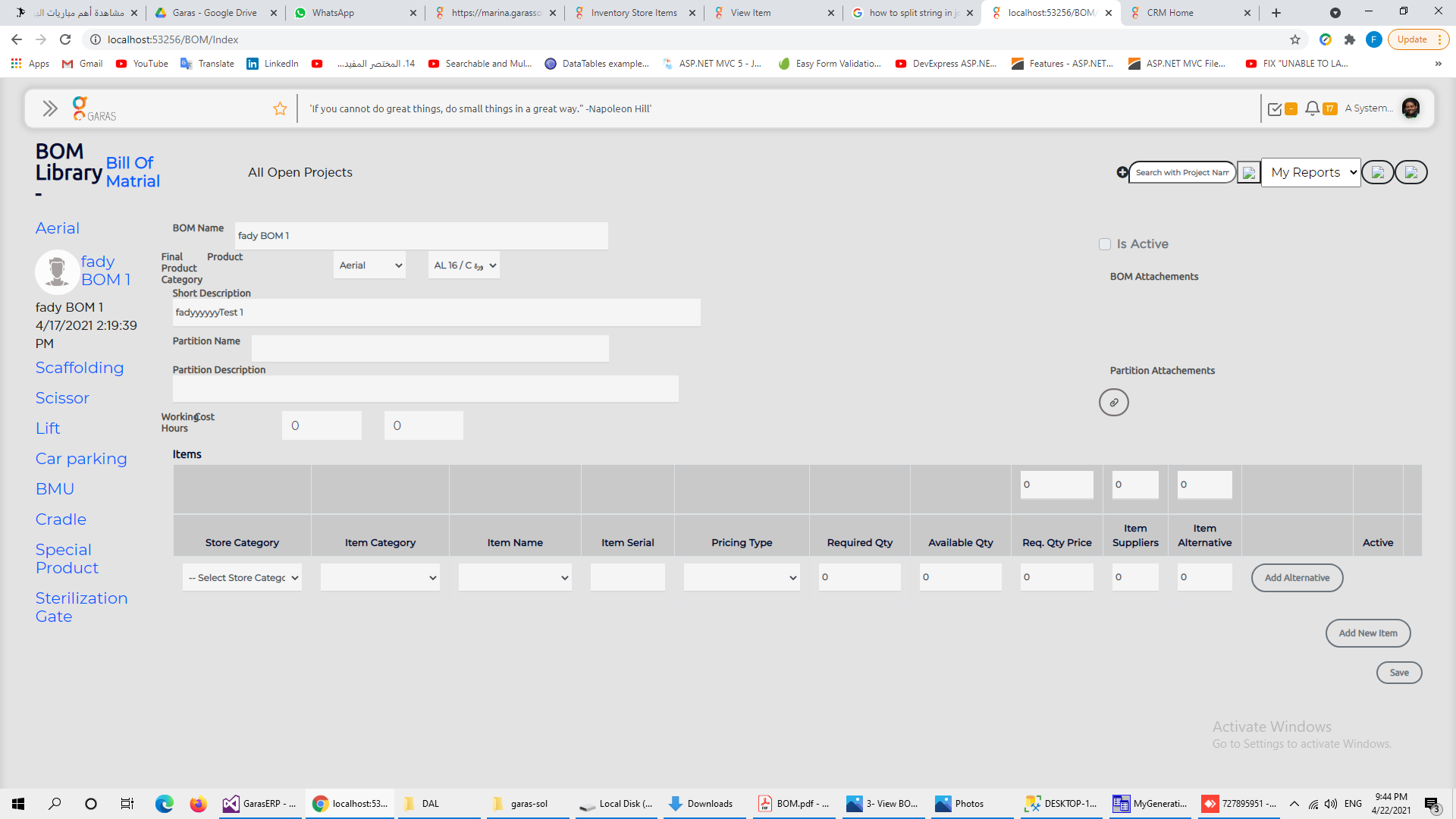Open the Pricing Type dropdown in the items row
This screenshot has width=1456, height=819.
point(741,578)
